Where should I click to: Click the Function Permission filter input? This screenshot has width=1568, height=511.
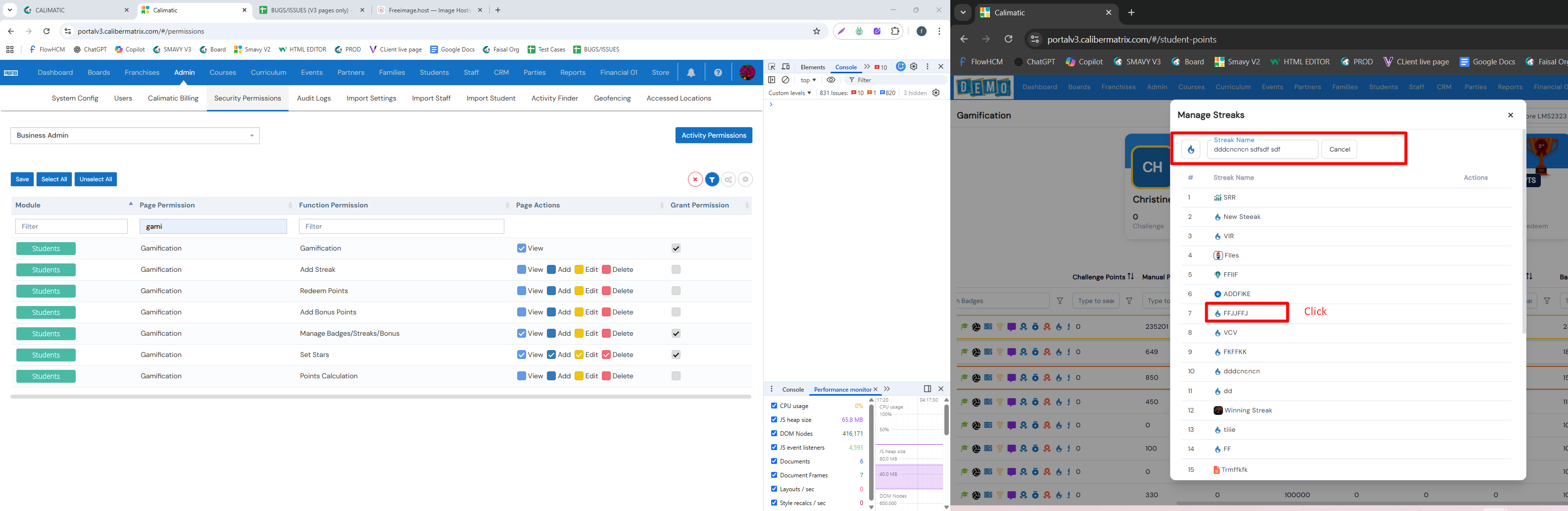(x=401, y=227)
